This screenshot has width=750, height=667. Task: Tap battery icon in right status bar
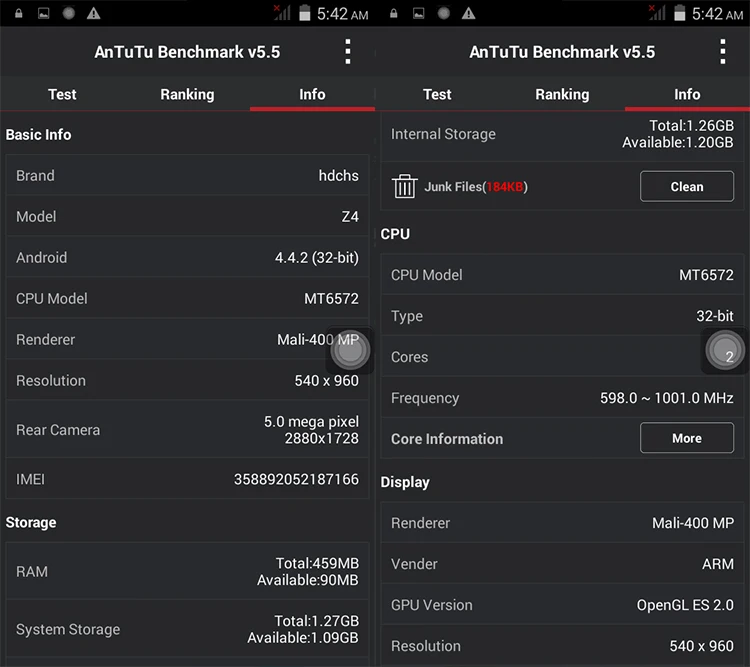[x=680, y=13]
